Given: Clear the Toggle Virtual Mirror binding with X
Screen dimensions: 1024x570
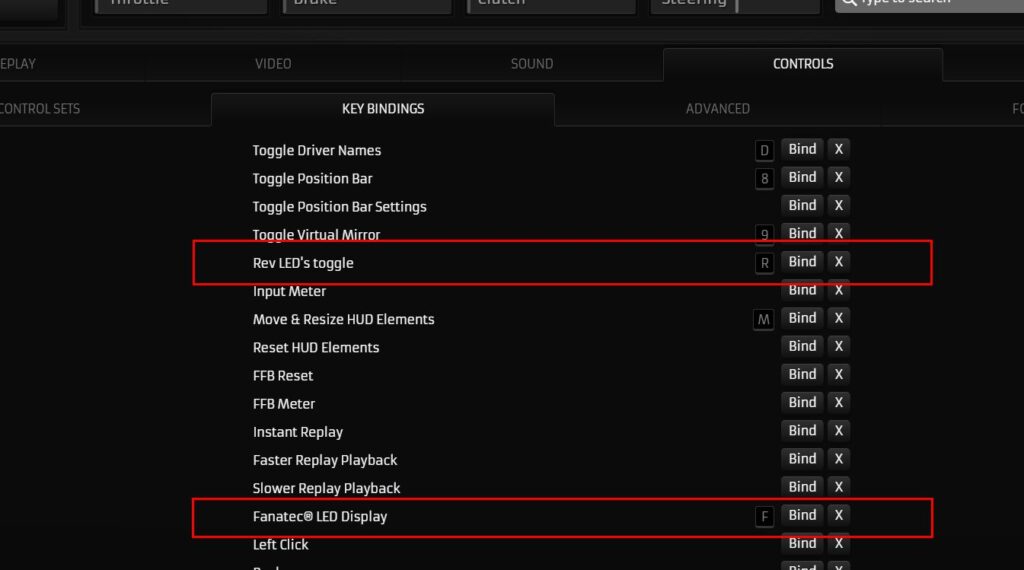Looking at the screenshot, I should point(839,234).
